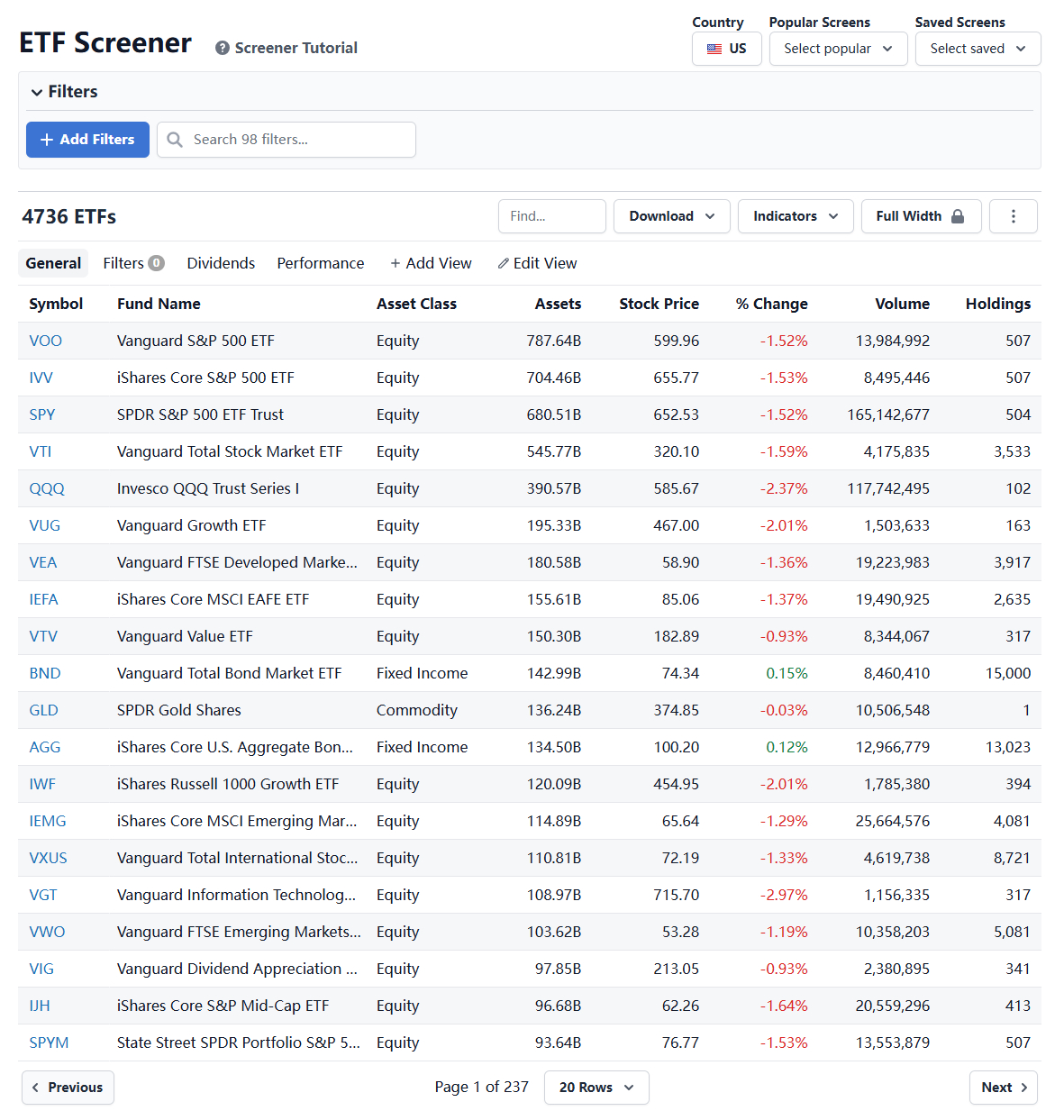
Task: Click the 0.15% change value for BND
Action: (787, 673)
